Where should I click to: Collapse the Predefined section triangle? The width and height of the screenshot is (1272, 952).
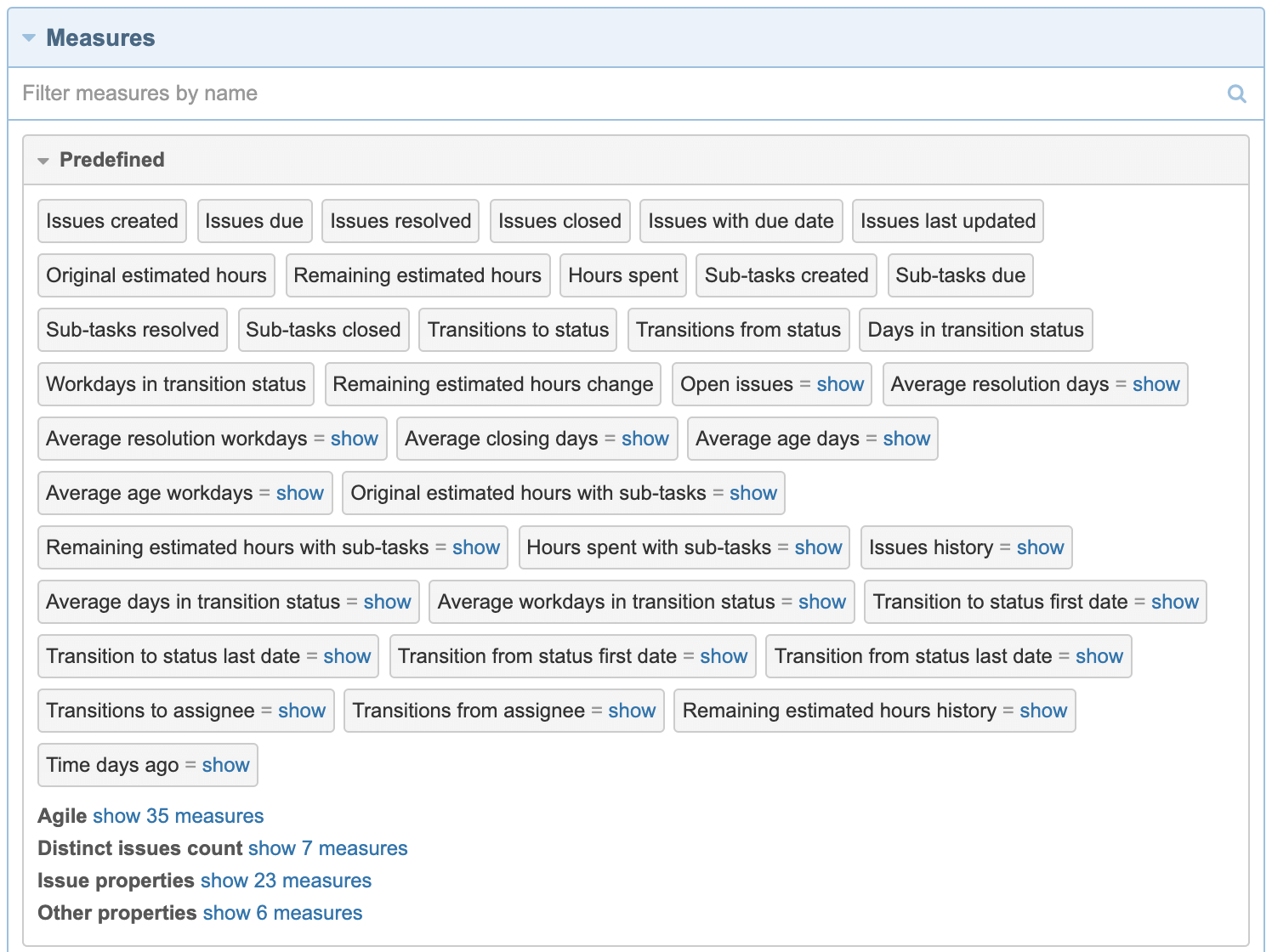tap(43, 161)
